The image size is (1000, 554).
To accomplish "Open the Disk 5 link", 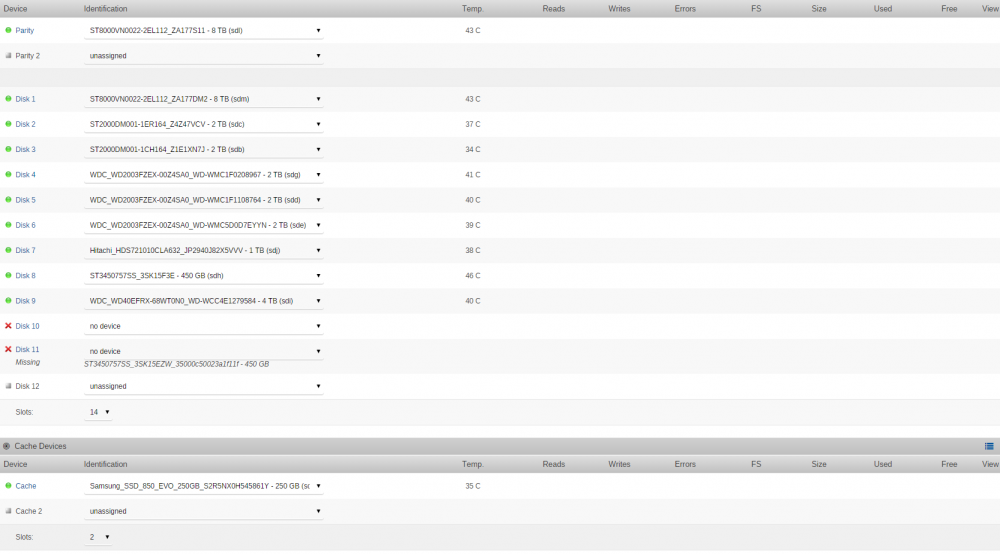I will pyautogui.click(x=26, y=200).
